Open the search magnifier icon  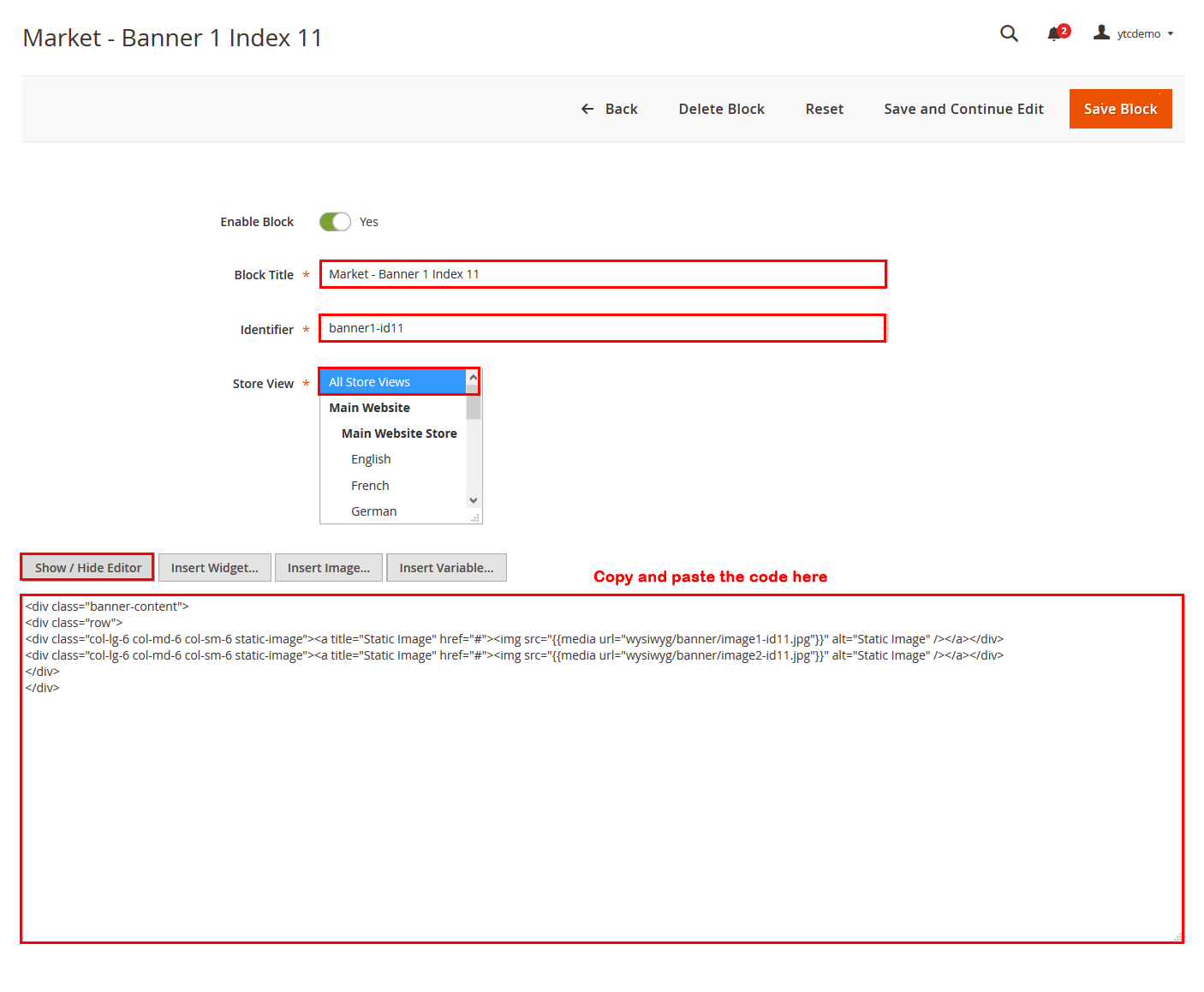(x=1009, y=33)
